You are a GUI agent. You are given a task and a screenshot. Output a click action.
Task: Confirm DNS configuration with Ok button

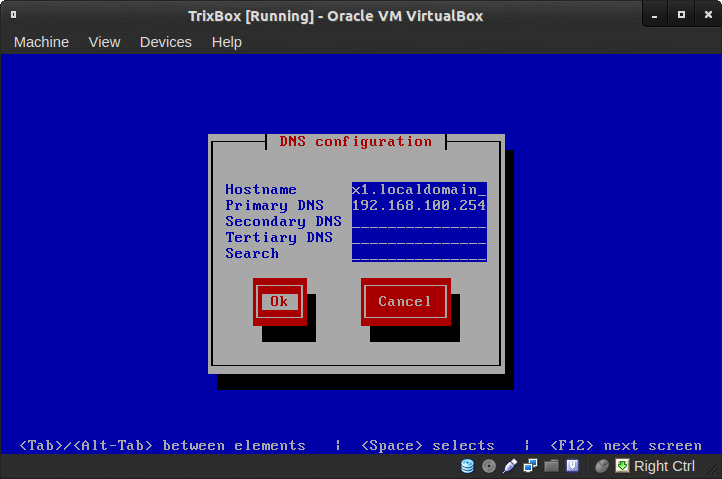pyautogui.click(x=279, y=302)
